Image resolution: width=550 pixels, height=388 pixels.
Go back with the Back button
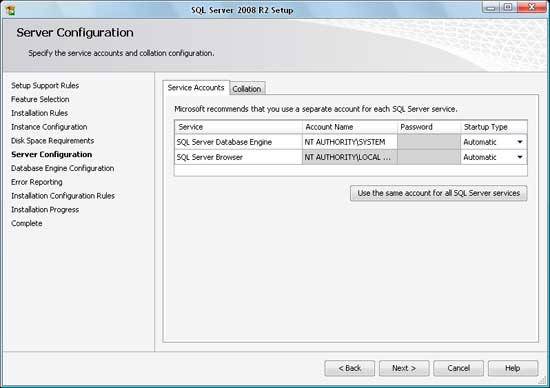click(x=349, y=368)
